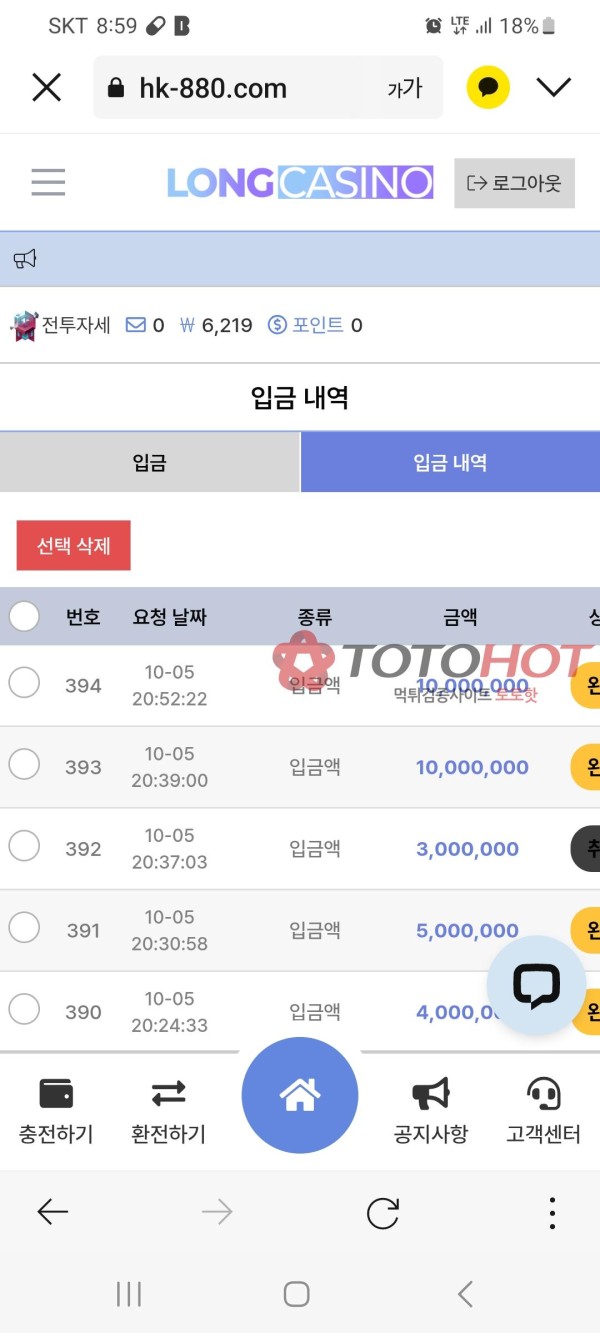Select all rows with the header checkbox
Viewport: 600px width, 1333px height.
(x=25, y=617)
